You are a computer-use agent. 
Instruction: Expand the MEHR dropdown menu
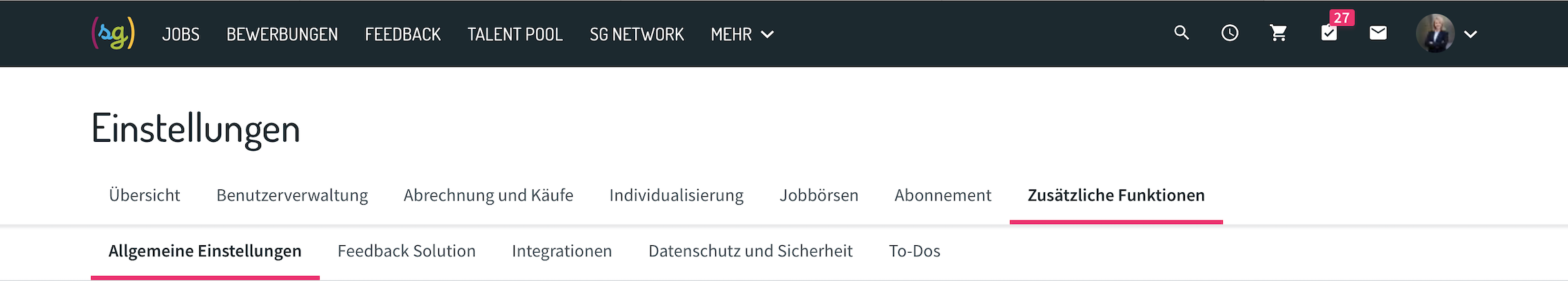pyautogui.click(x=742, y=34)
